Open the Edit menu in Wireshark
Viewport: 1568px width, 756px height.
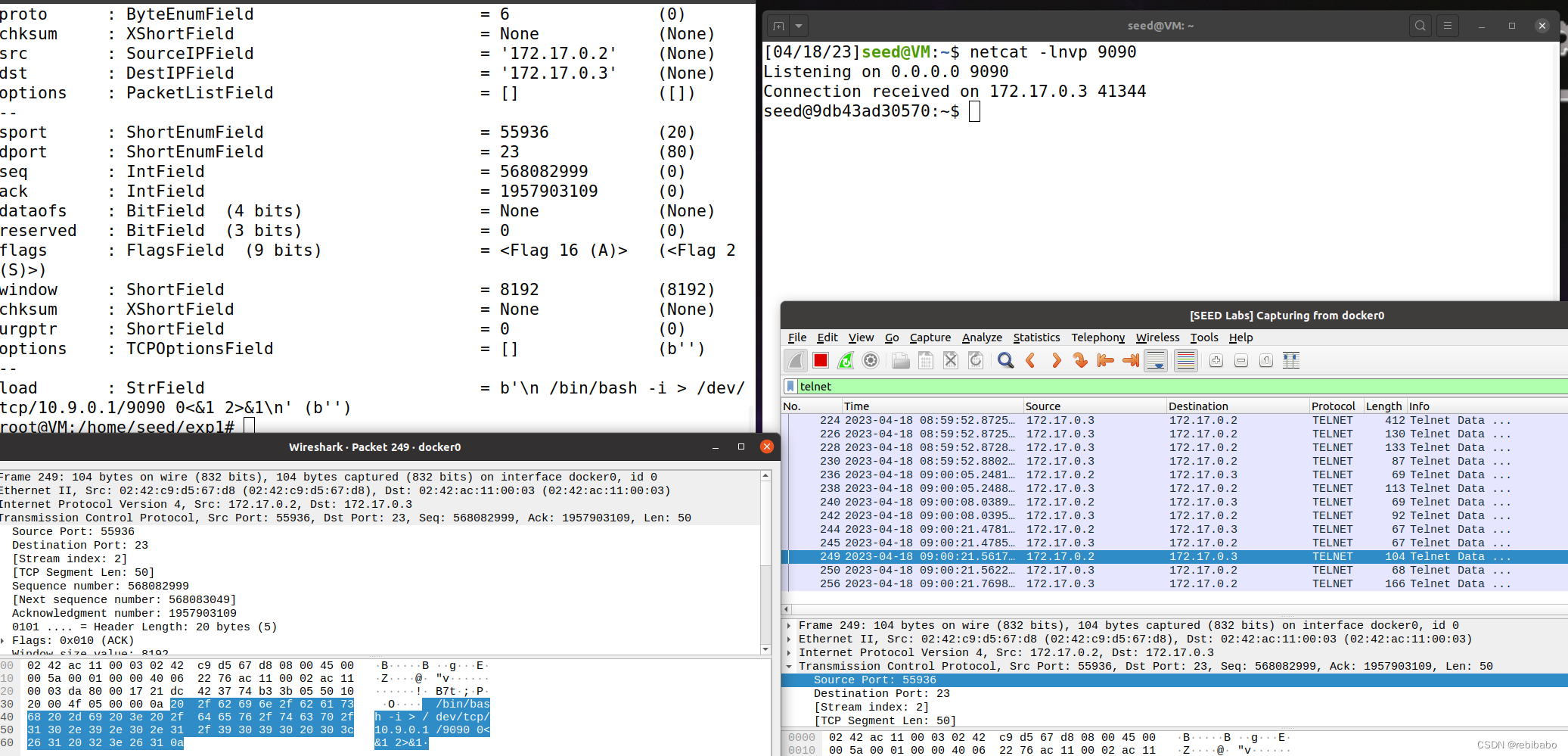[827, 338]
